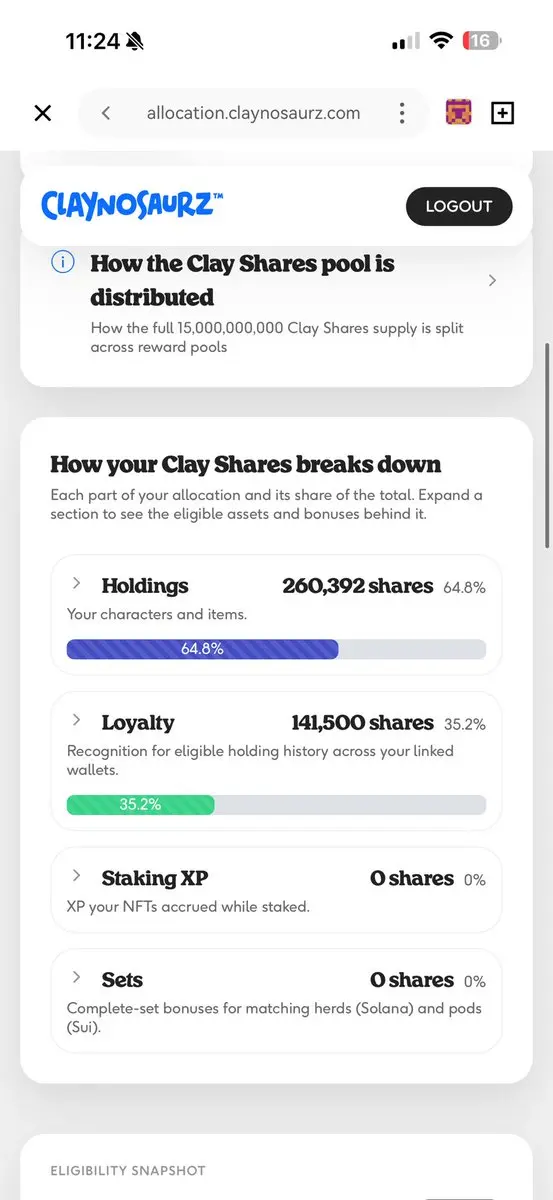Open the three-dot browser options menu
This screenshot has height=1200, width=553.
pyautogui.click(x=402, y=113)
